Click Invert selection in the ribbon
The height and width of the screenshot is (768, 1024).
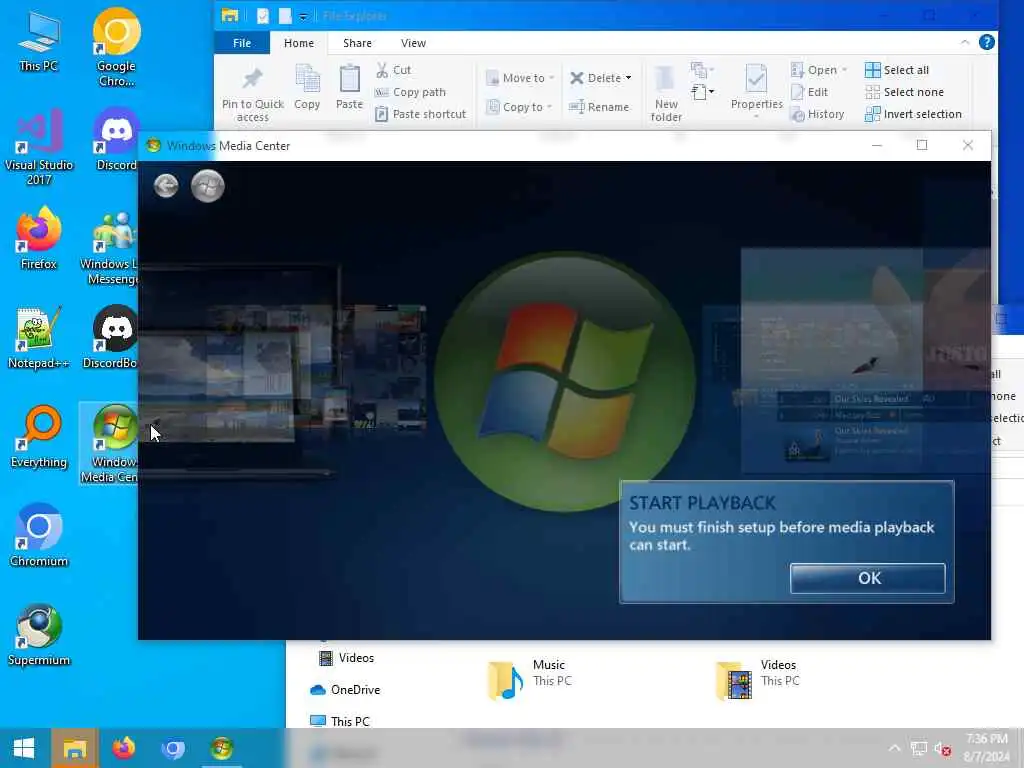pyautogui.click(x=913, y=114)
